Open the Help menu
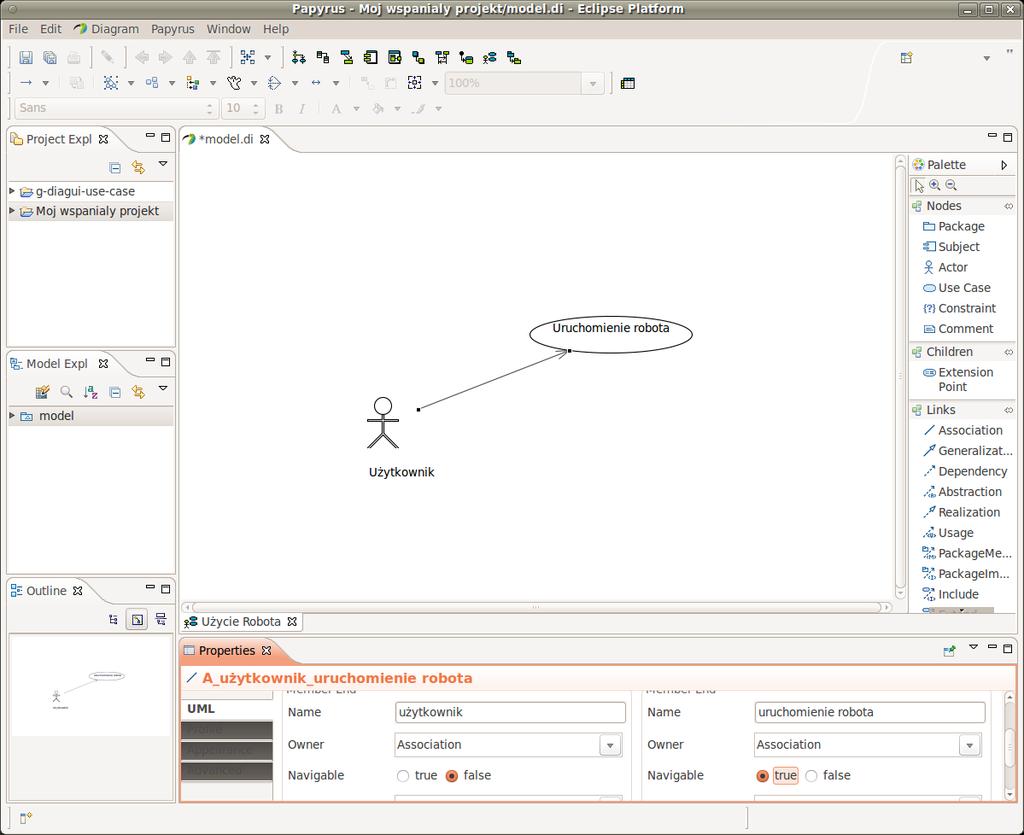This screenshot has height=835, width=1024. [276, 29]
